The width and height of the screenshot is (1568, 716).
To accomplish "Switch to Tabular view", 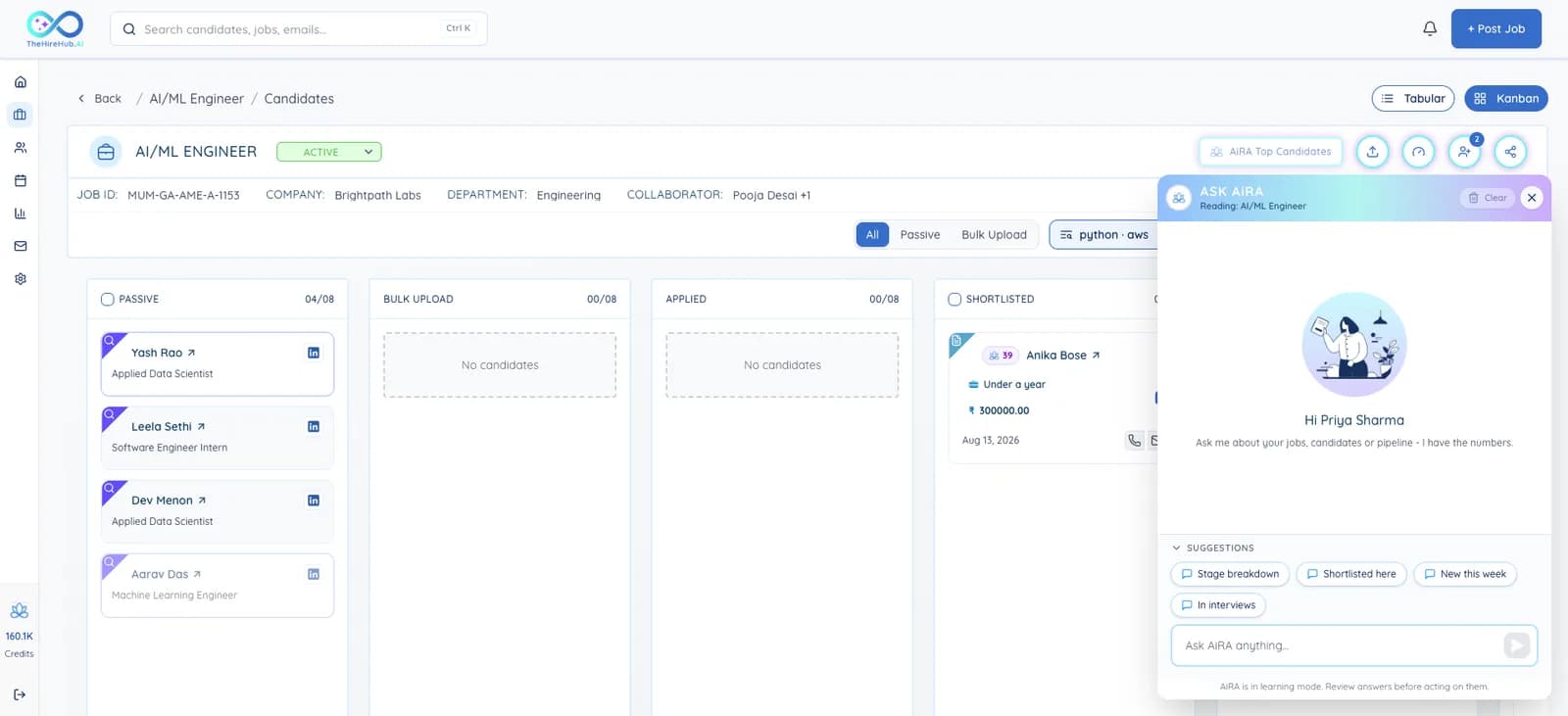I will point(1413,99).
